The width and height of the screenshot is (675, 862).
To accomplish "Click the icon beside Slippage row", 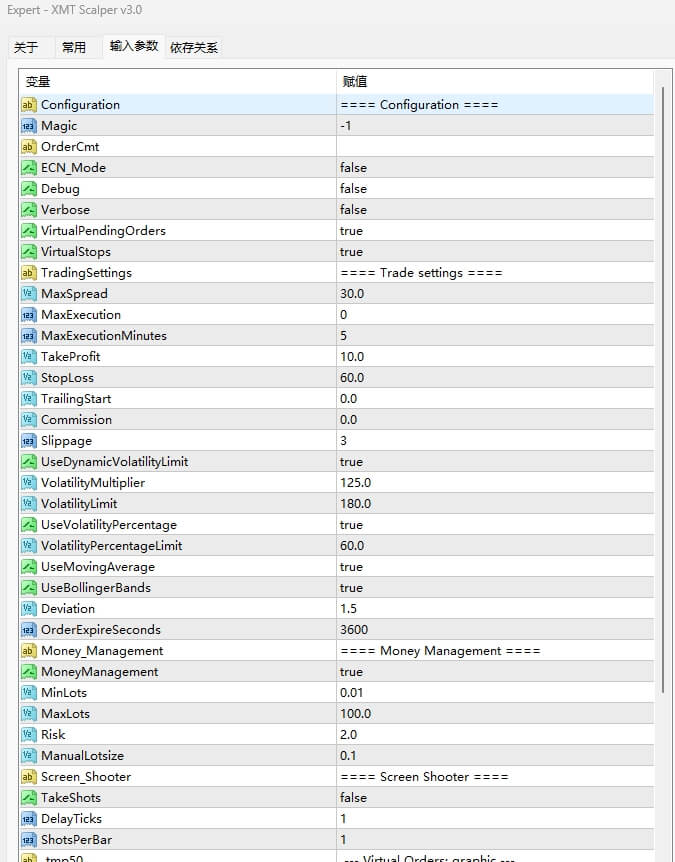I will pyautogui.click(x=28, y=441).
